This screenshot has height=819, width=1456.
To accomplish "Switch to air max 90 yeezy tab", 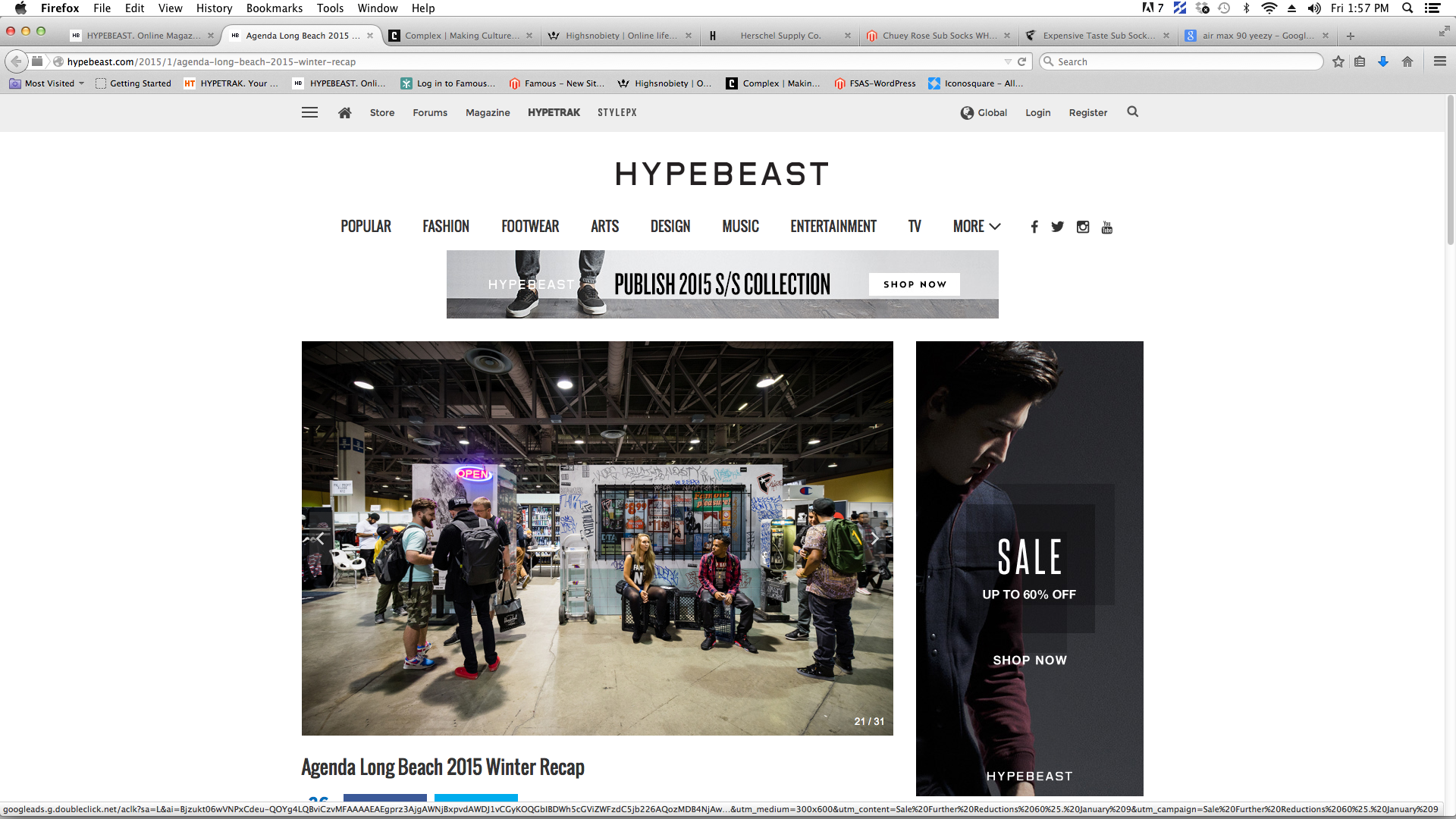I will click(1257, 36).
